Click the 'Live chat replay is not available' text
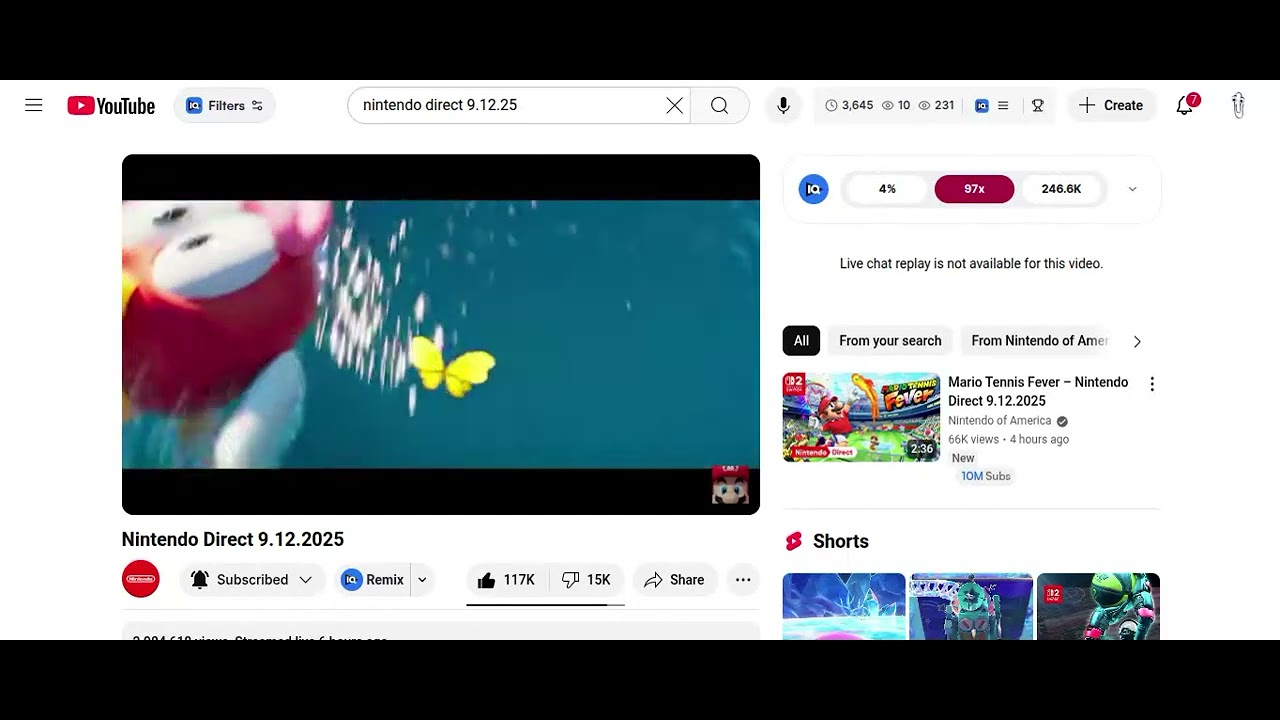Image resolution: width=1280 pixels, height=720 pixels. coord(971,264)
